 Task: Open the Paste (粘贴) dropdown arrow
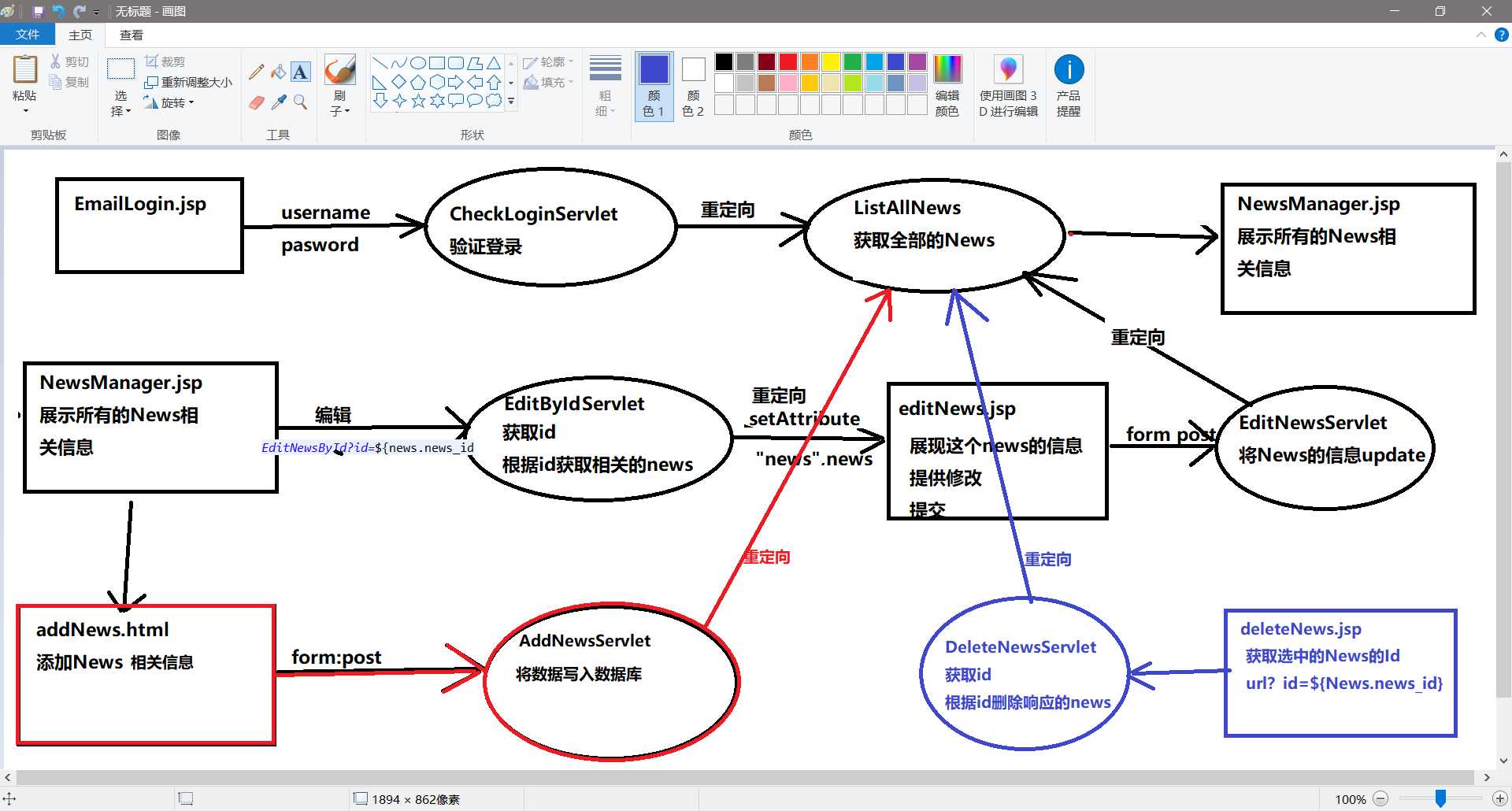(x=24, y=111)
